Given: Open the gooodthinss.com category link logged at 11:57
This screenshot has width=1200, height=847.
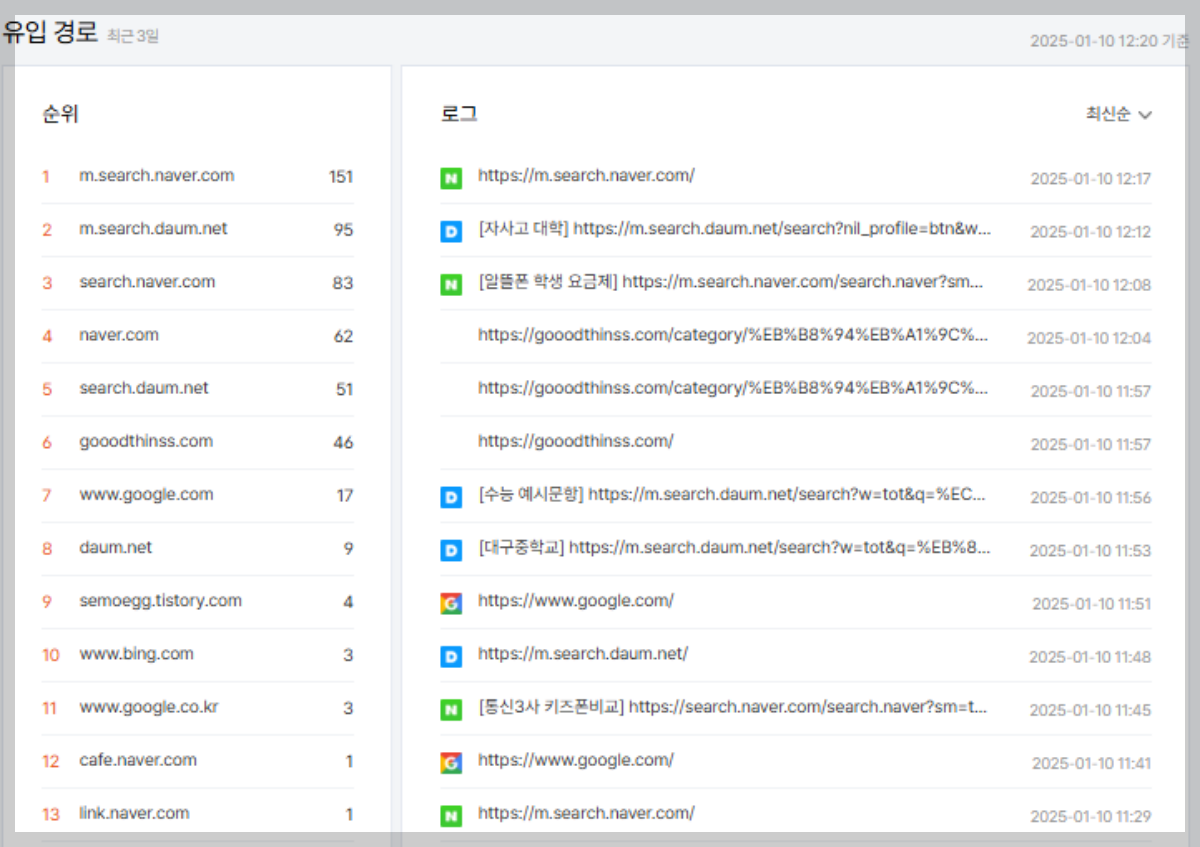Looking at the screenshot, I should 734,387.
